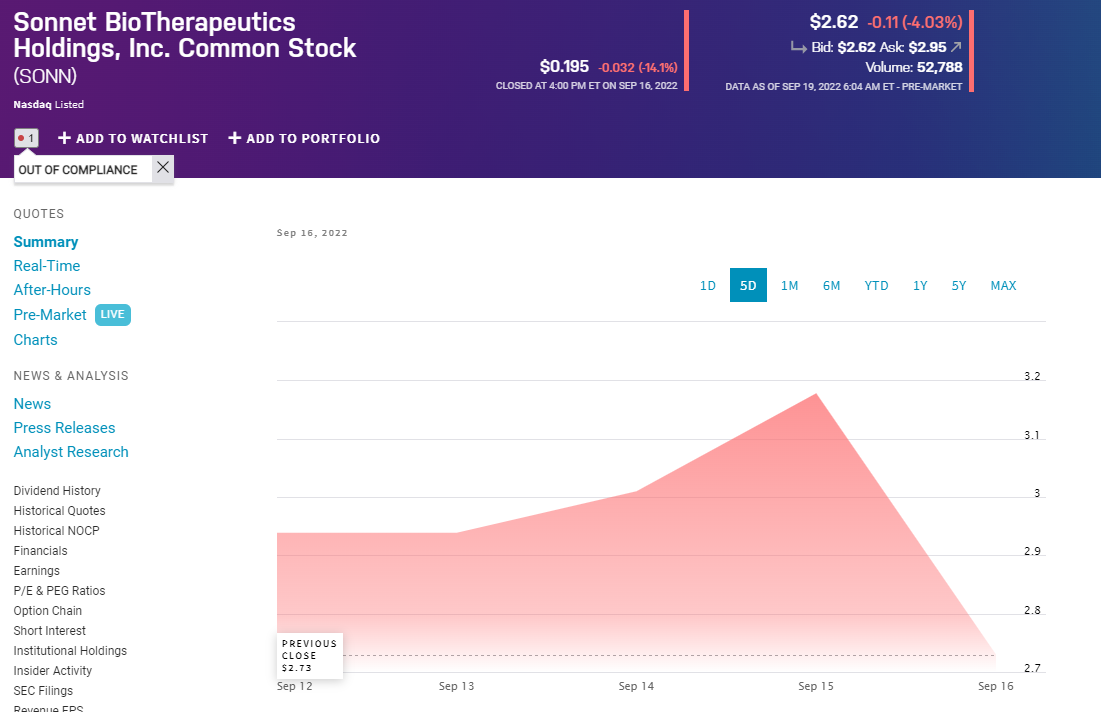This screenshot has height=712, width=1101.
Task: Select the 1D chart range
Action: pos(708,286)
